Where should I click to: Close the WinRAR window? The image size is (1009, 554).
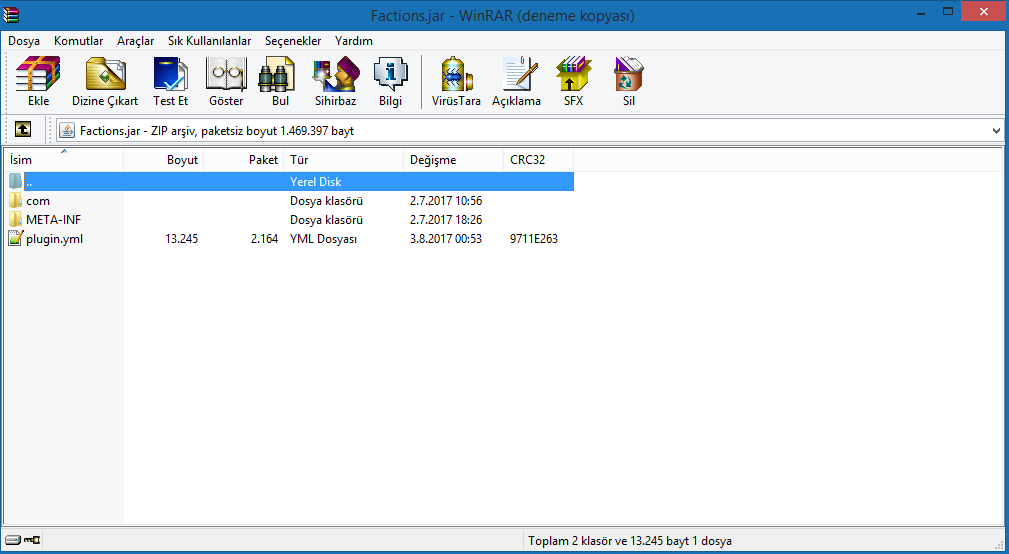click(983, 12)
